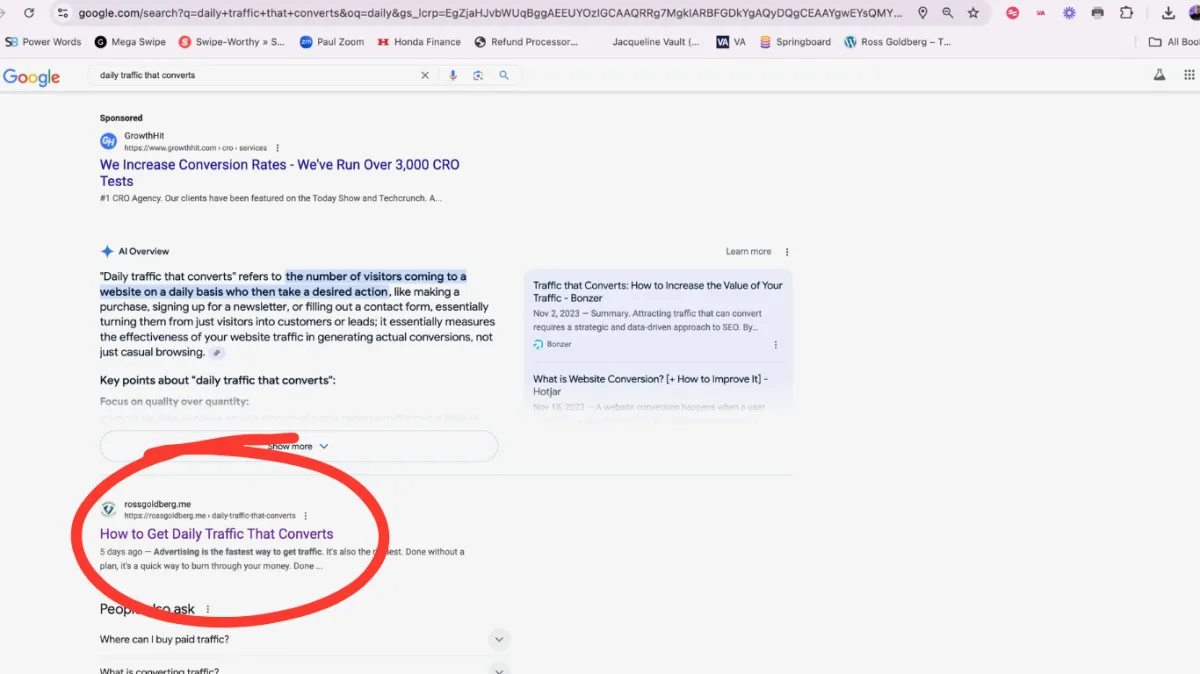Search by image with the Lens icon

pos(478,75)
